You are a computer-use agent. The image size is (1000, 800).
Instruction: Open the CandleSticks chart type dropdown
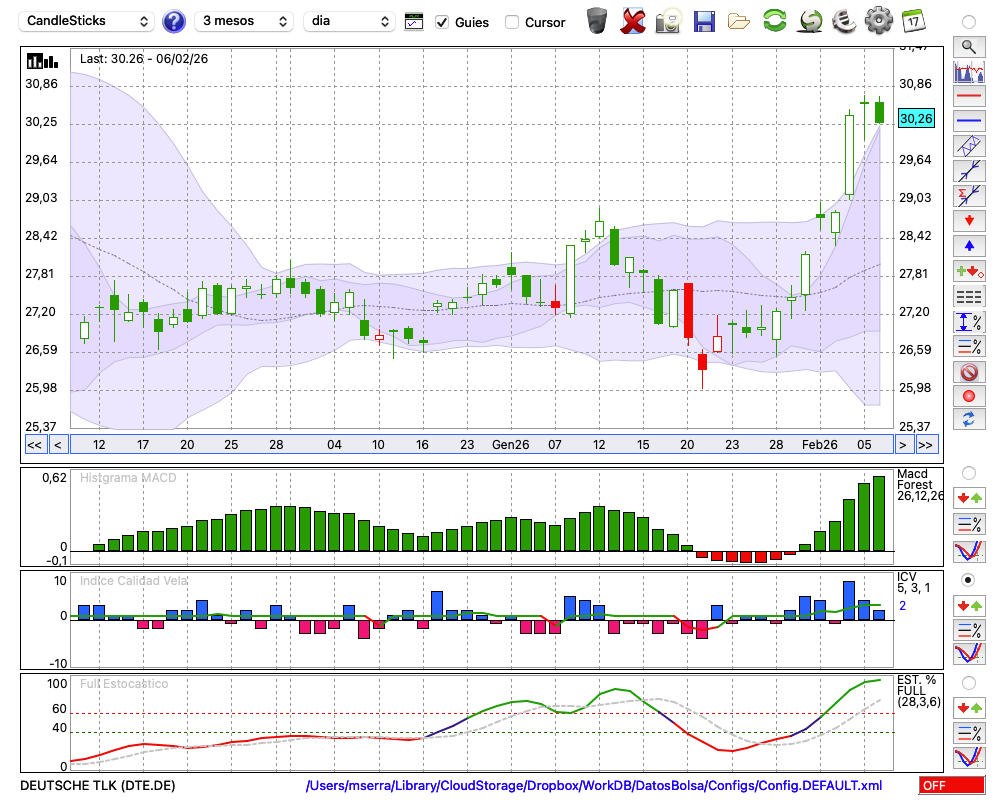point(87,21)
